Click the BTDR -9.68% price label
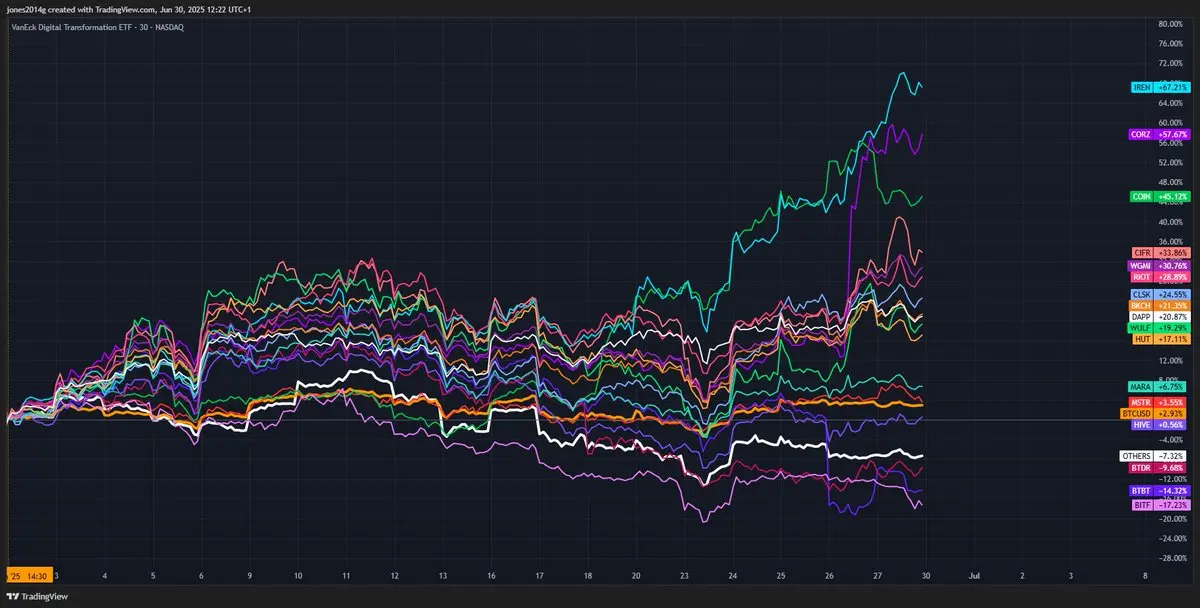Viewport: 1200px width, 608px height. tap(1159, 467)
